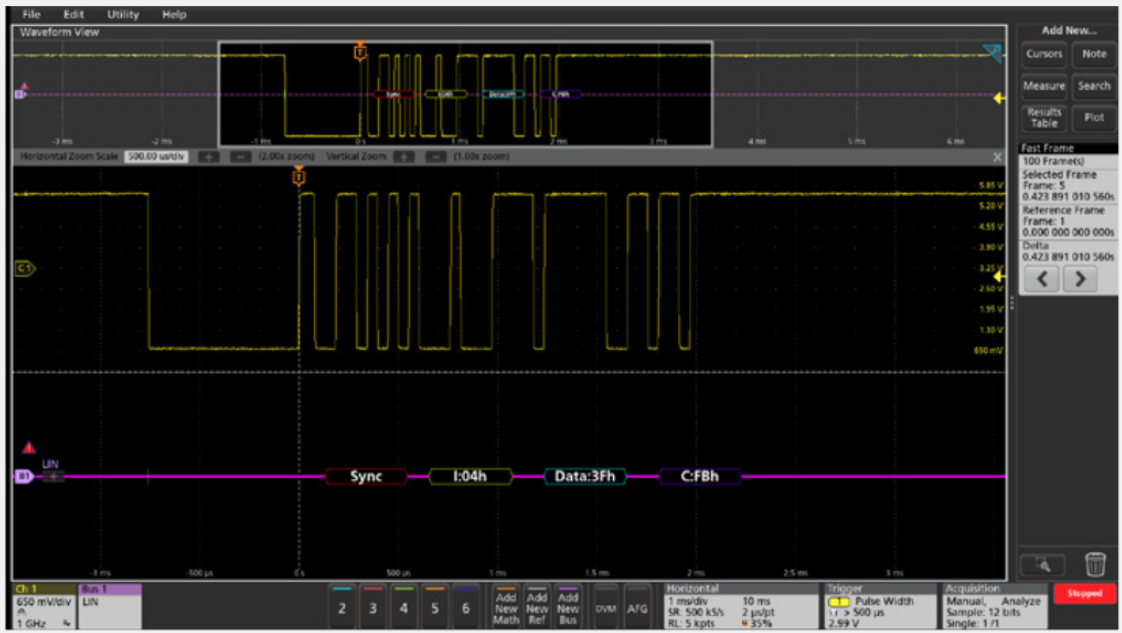
Task: Open the File menu
Action: 31,14
